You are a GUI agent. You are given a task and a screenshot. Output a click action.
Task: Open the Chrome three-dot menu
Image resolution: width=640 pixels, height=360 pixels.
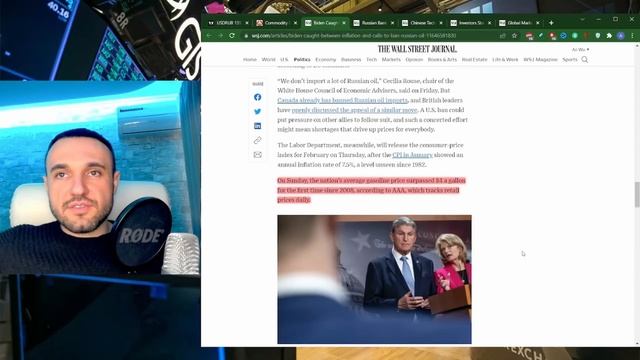(x=632, y=36)
